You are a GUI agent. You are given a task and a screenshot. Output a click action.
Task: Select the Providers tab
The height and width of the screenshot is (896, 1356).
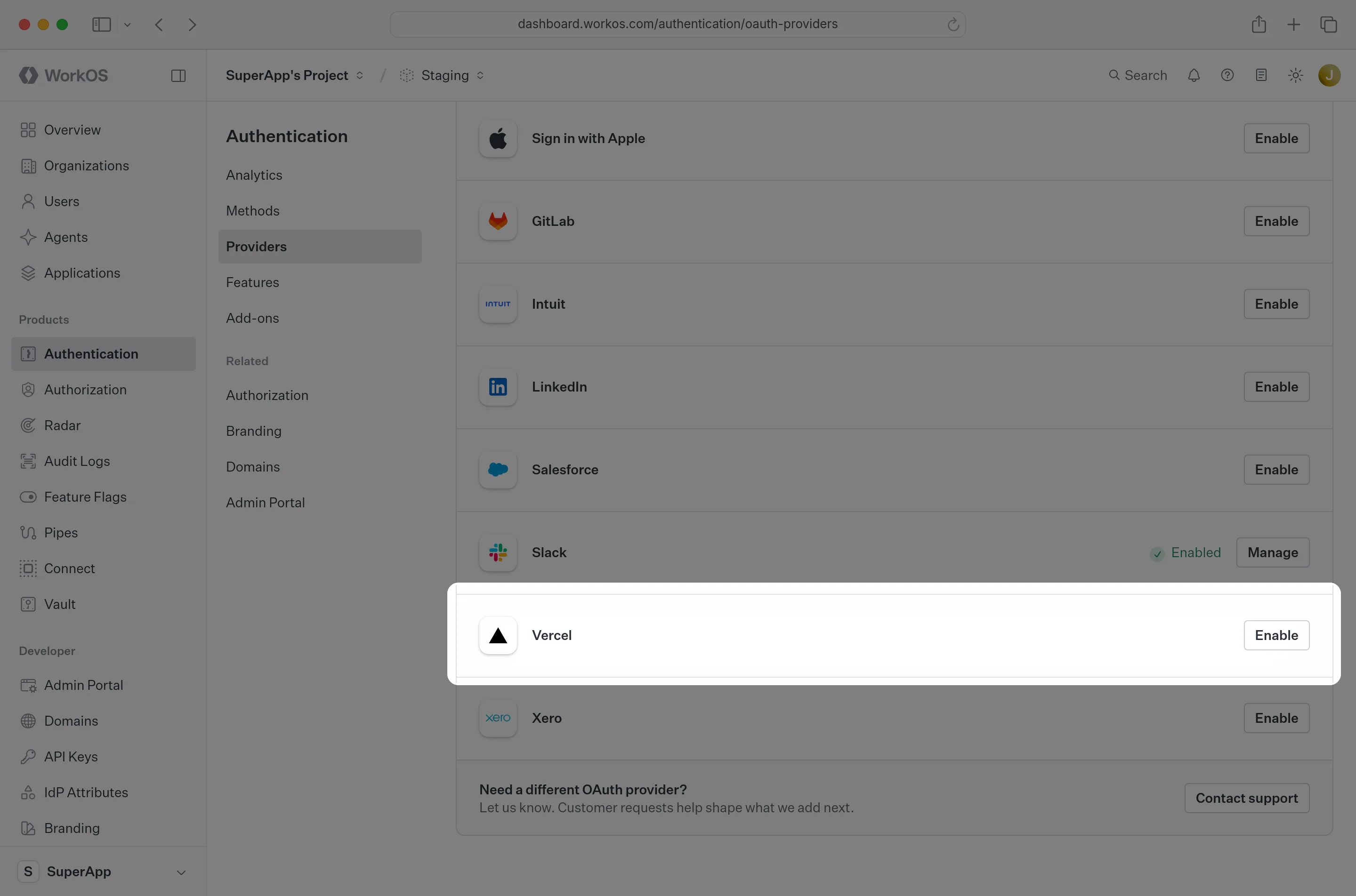coord(320,247)
